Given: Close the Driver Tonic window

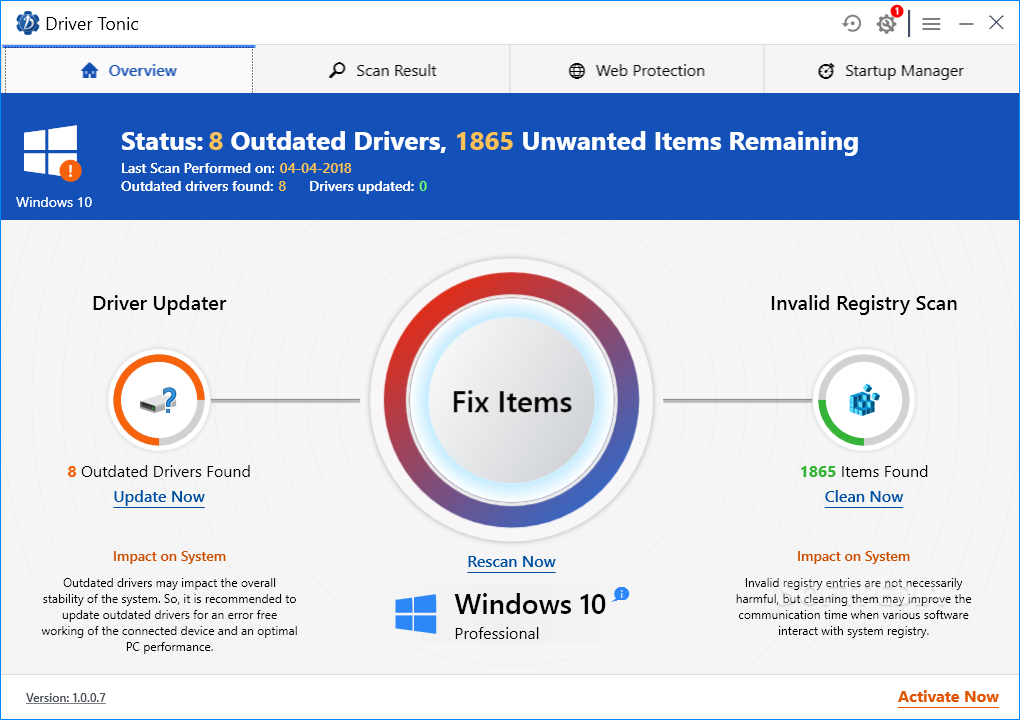Looking at the screenshot, I should (x=996, y=23).
